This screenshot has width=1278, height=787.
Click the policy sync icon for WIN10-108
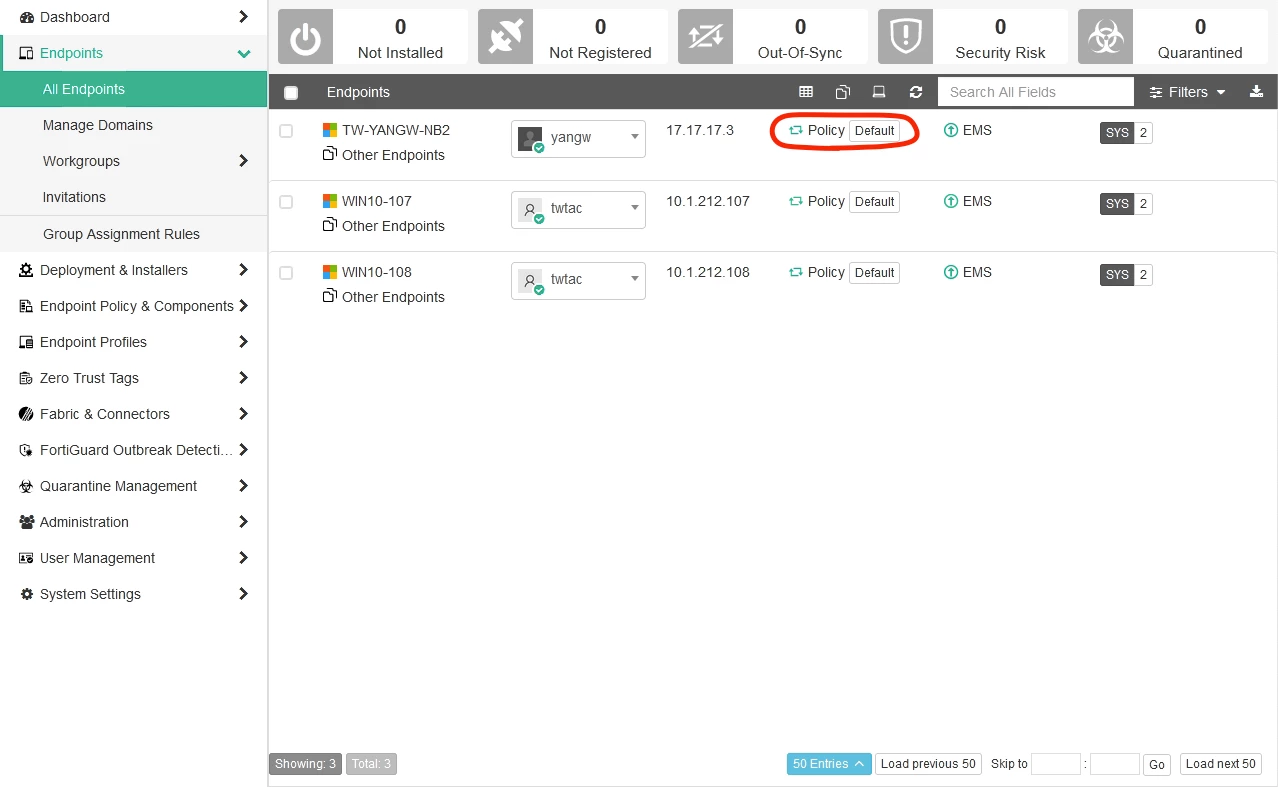[x=796, y=272]
